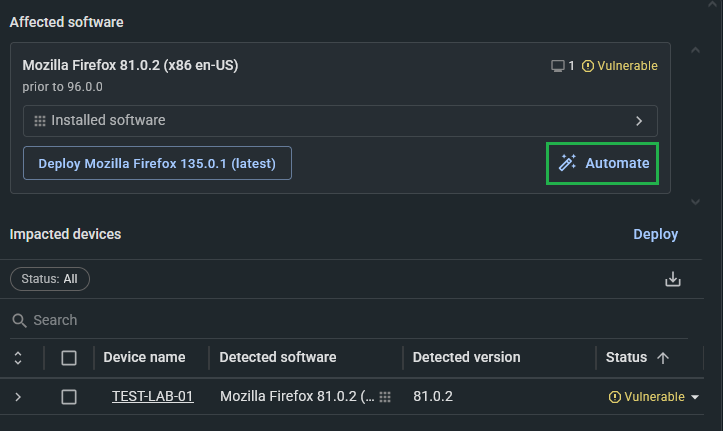Sort by the Detected software column header
The width and height of the screenshot is (723, 431).
[x=278, y=357]
